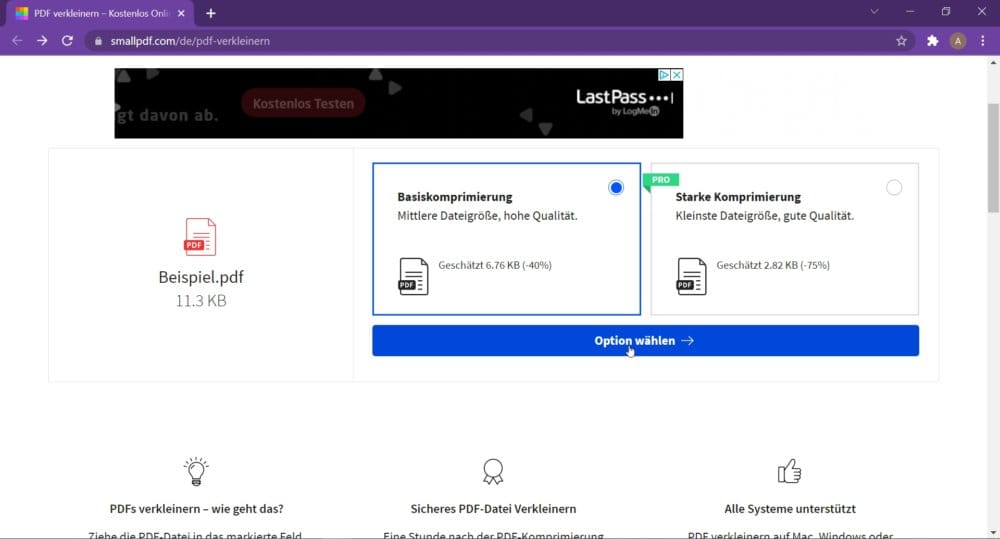The image size is (1000, 539).
Task: Select the Basiskomprimierung radio button
Action: [615, 188]
